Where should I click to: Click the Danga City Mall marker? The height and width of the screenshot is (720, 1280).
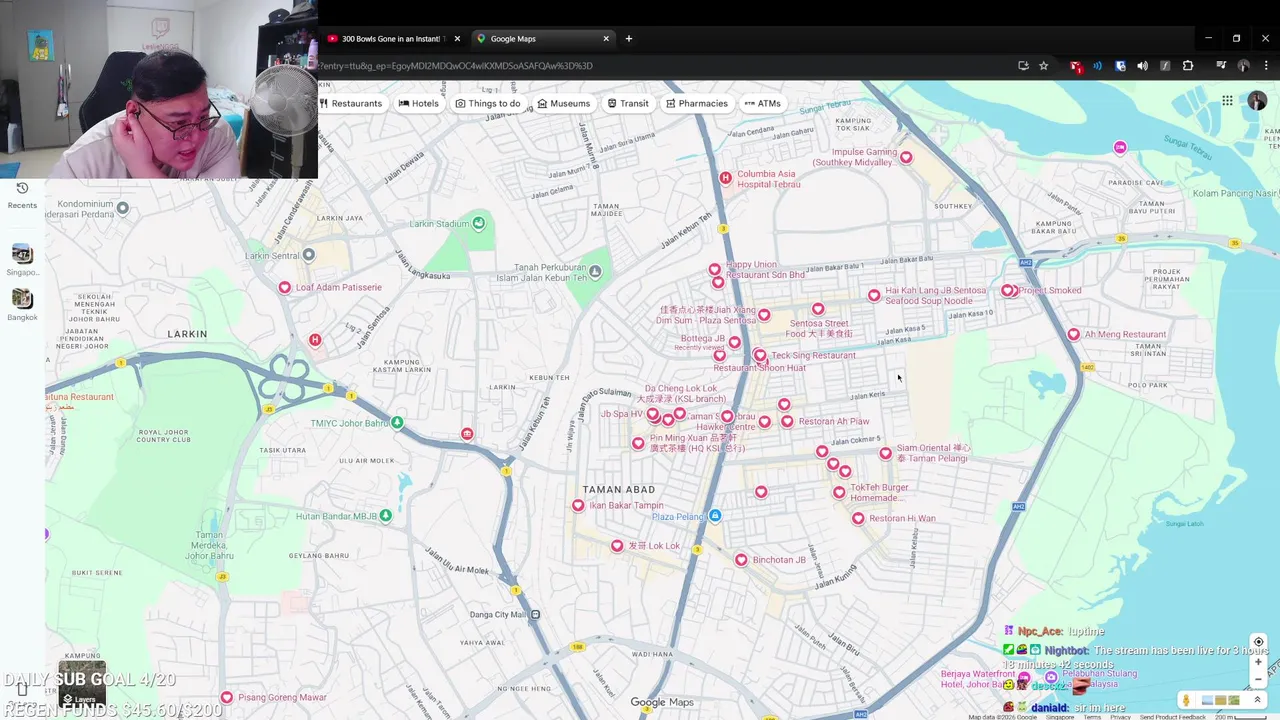[536, 614]
